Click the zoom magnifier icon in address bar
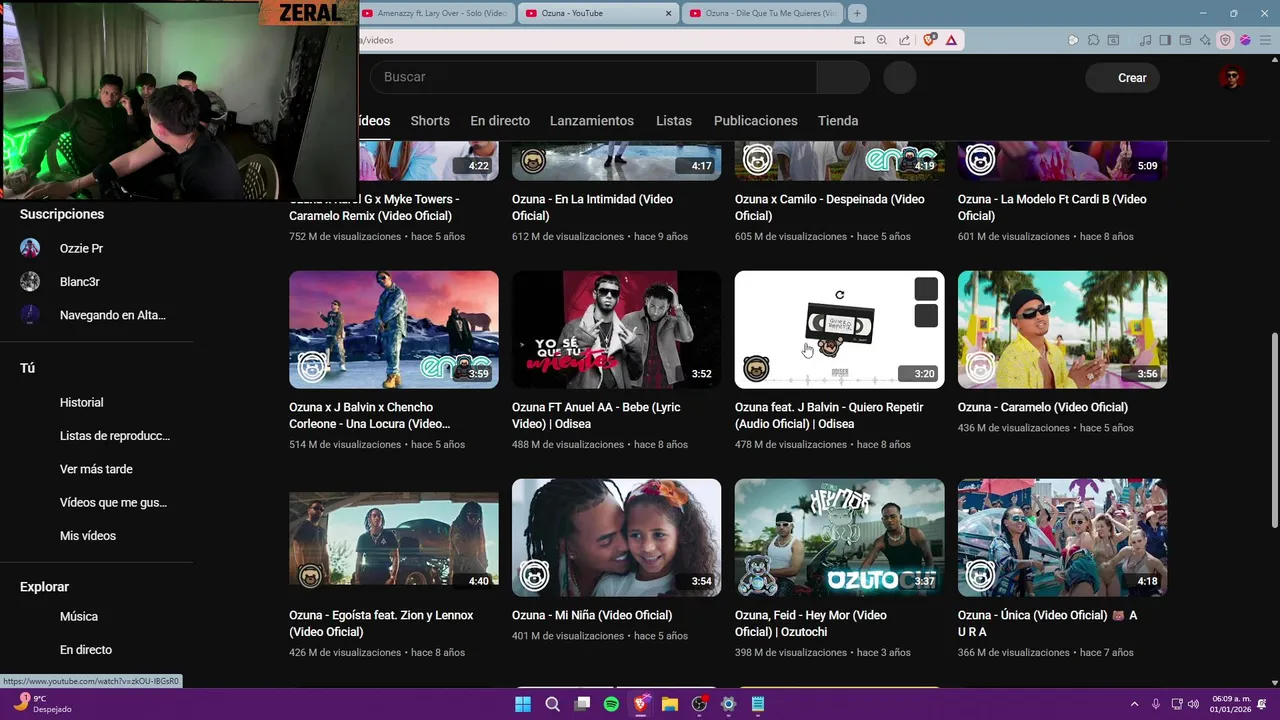The image size is (1280, 720). 882,40
